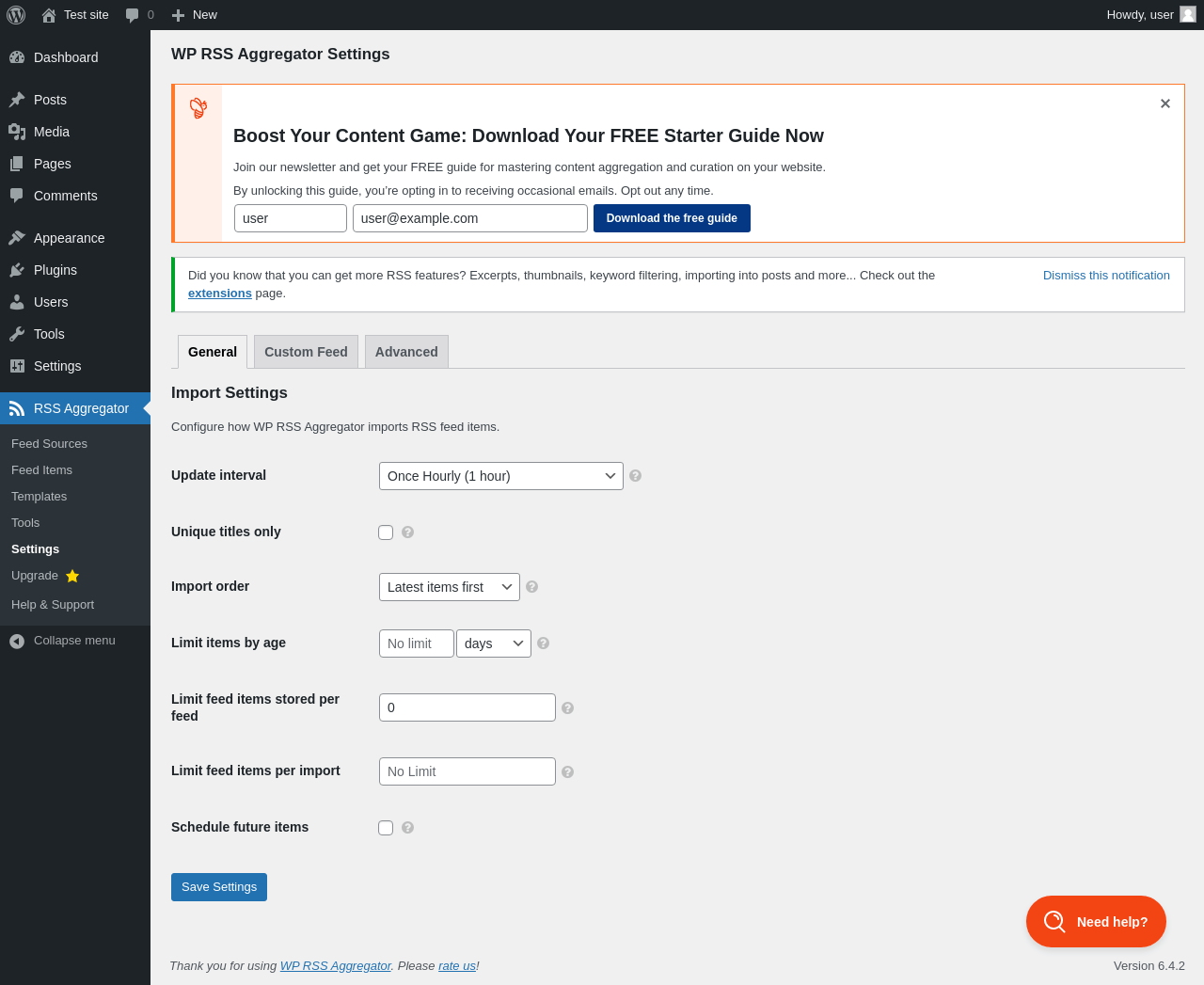Open Upgrade submenu item
This screenshot has width=1204, height=985.
(x=45, y=576)
